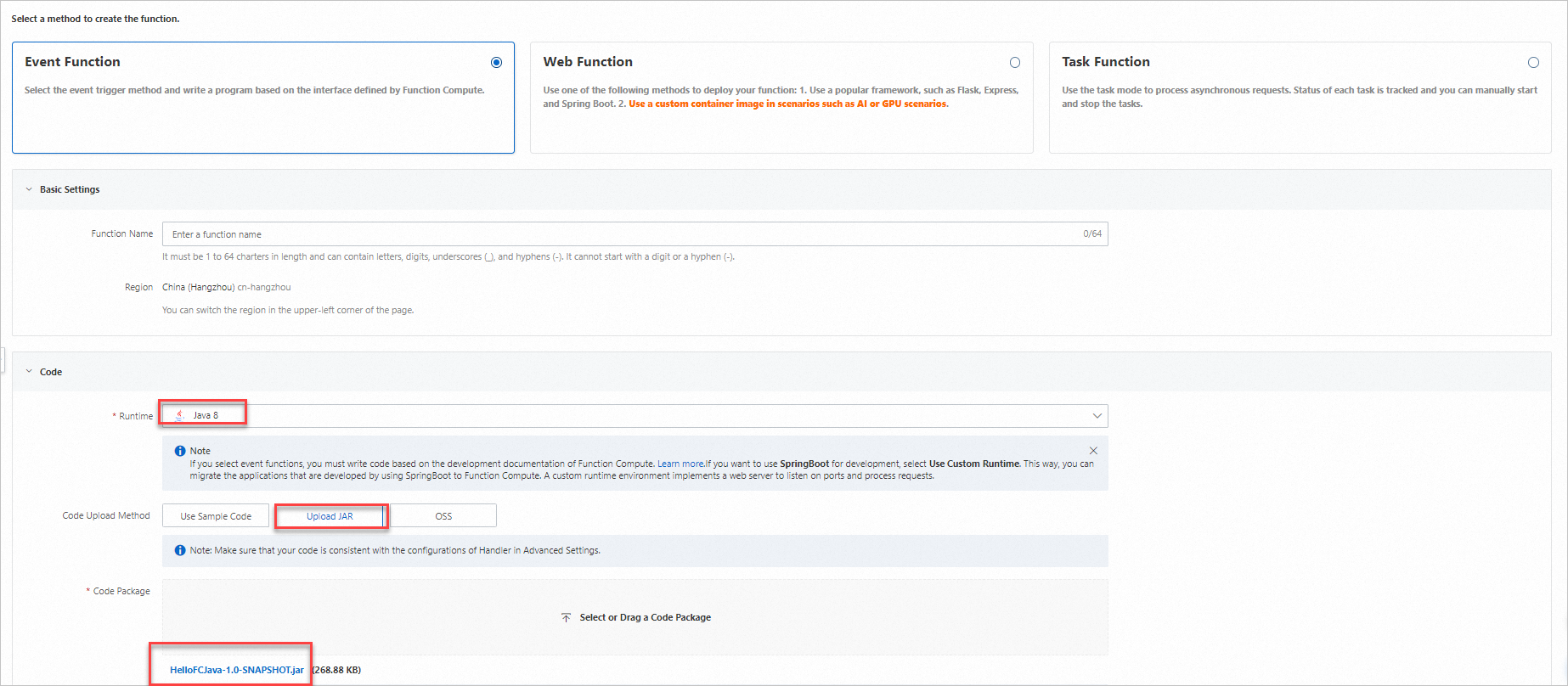Click the Task Function card title
Viewport: 1568px width, 686px height.
[x=1106, y=62]
